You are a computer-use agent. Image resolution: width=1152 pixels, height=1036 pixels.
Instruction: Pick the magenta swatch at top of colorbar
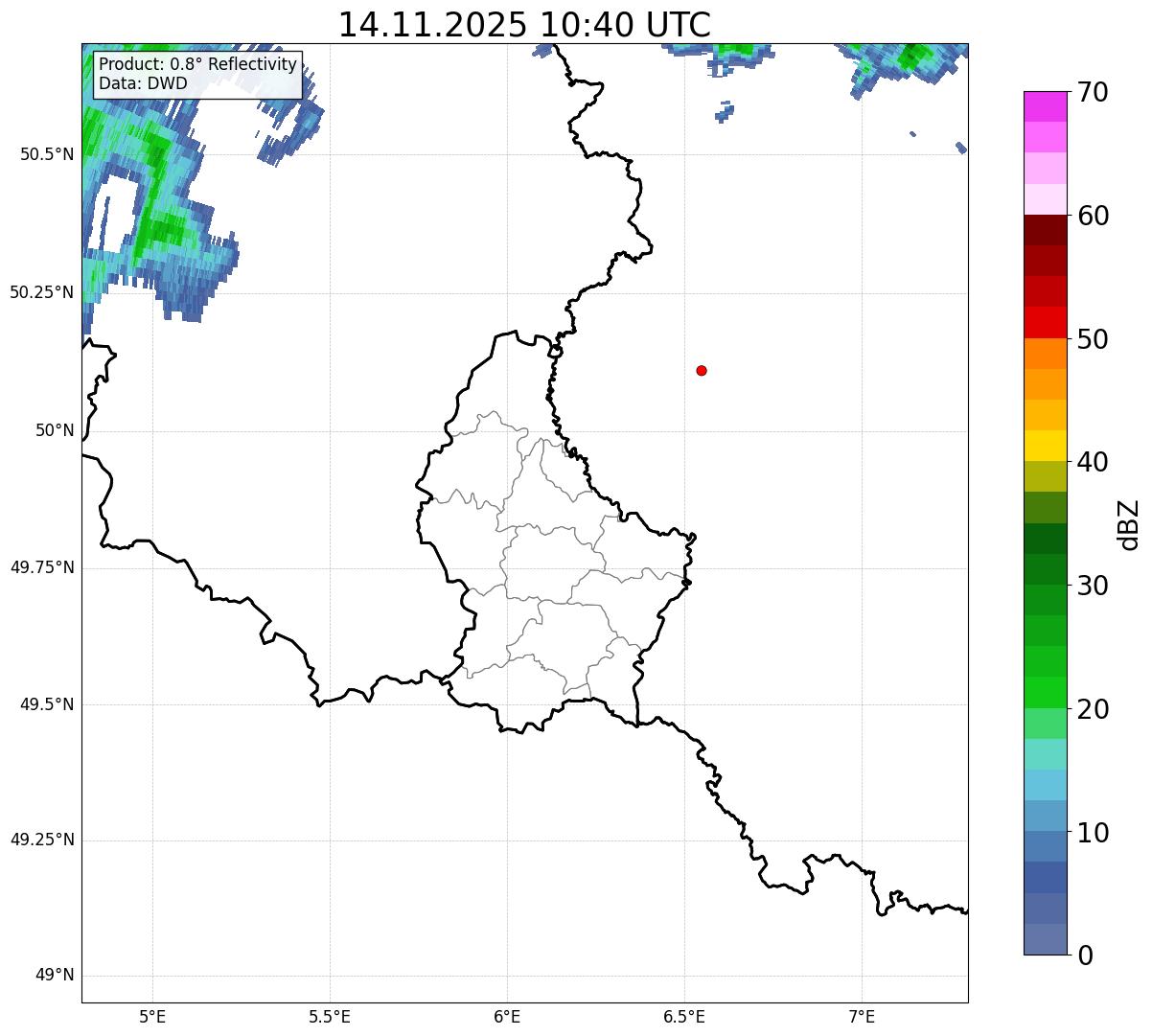click(1046, 106)
